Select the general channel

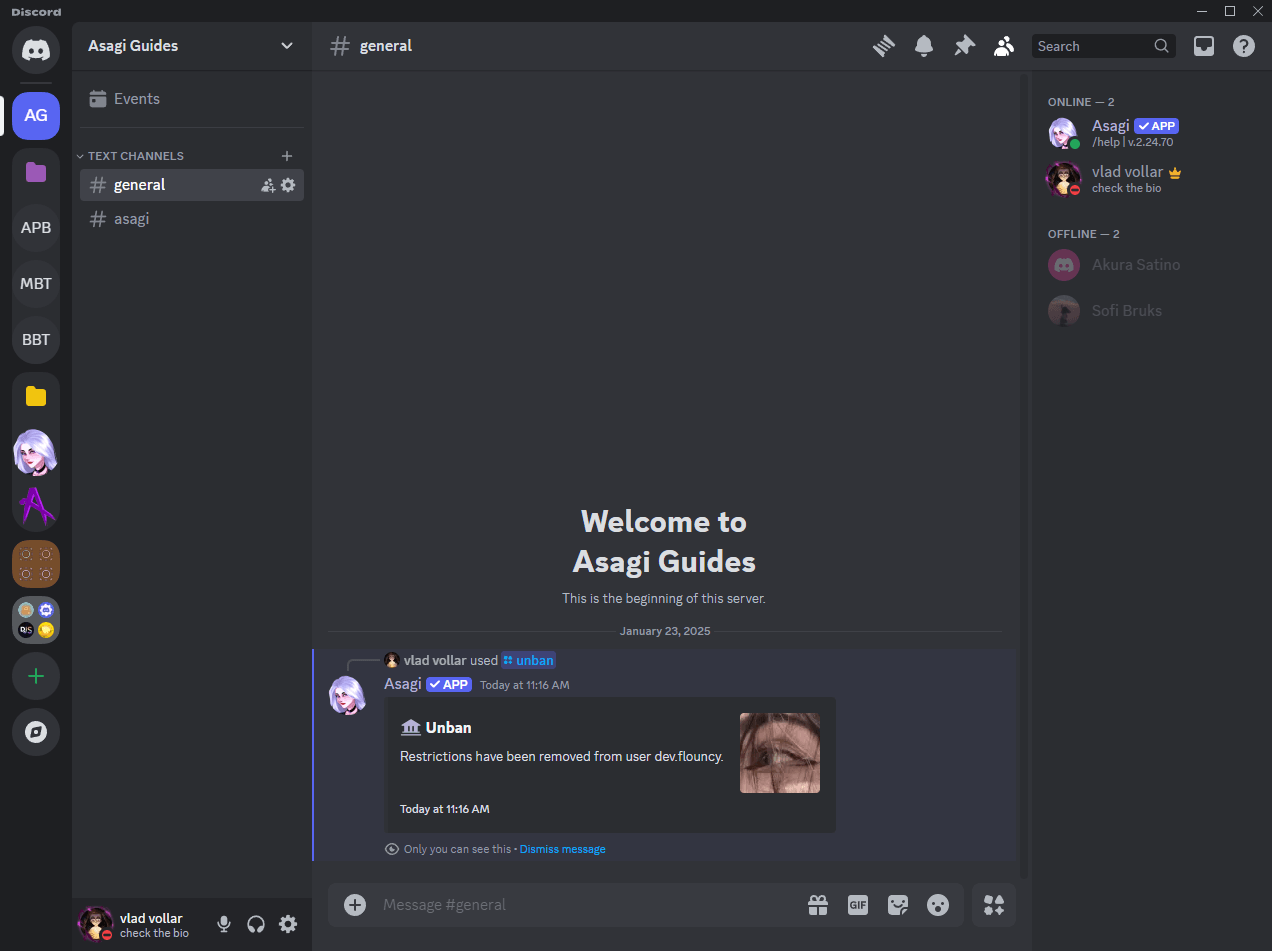192,185
